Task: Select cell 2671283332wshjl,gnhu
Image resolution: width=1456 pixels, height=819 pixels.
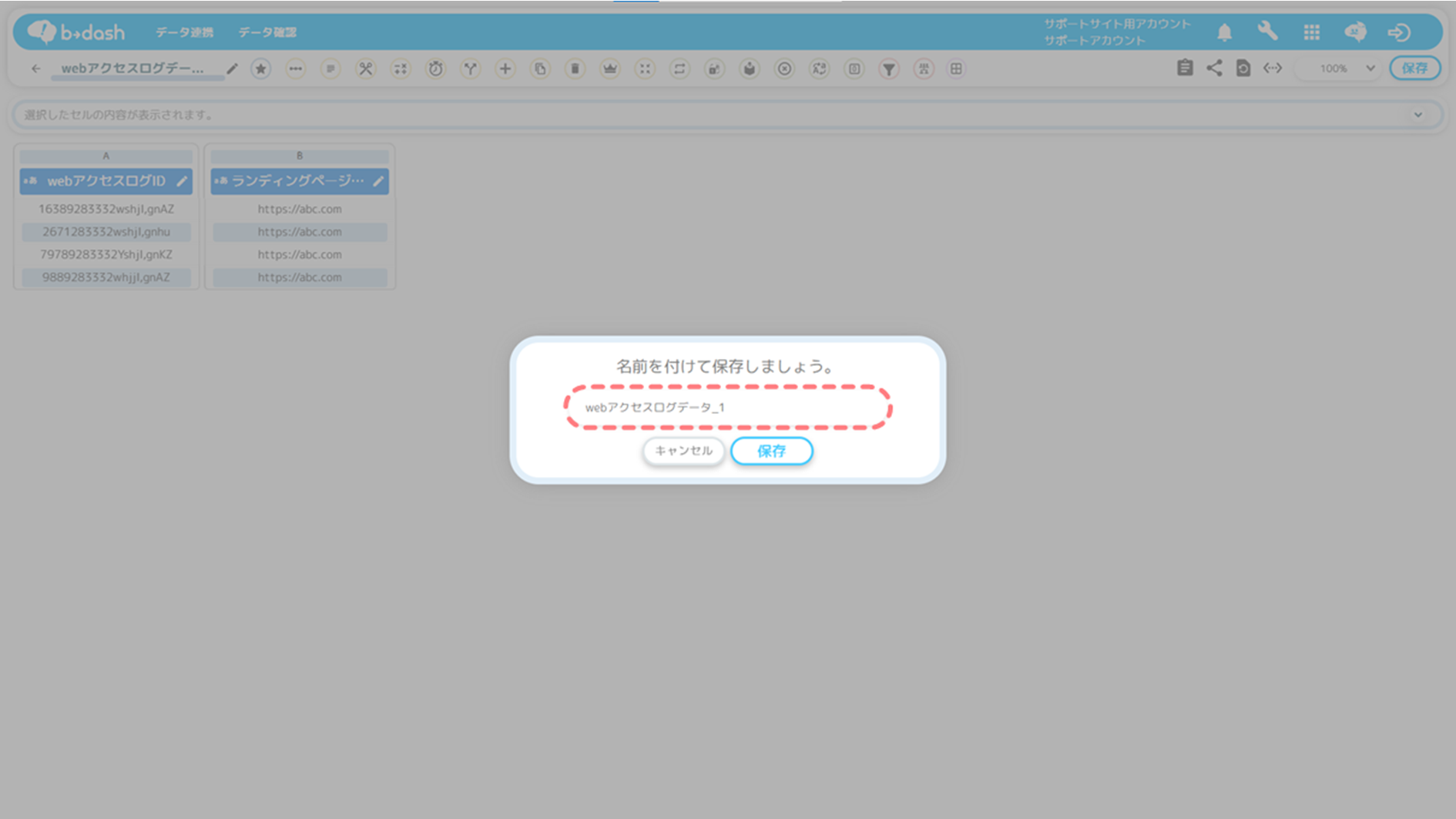Action: [106, 232]
